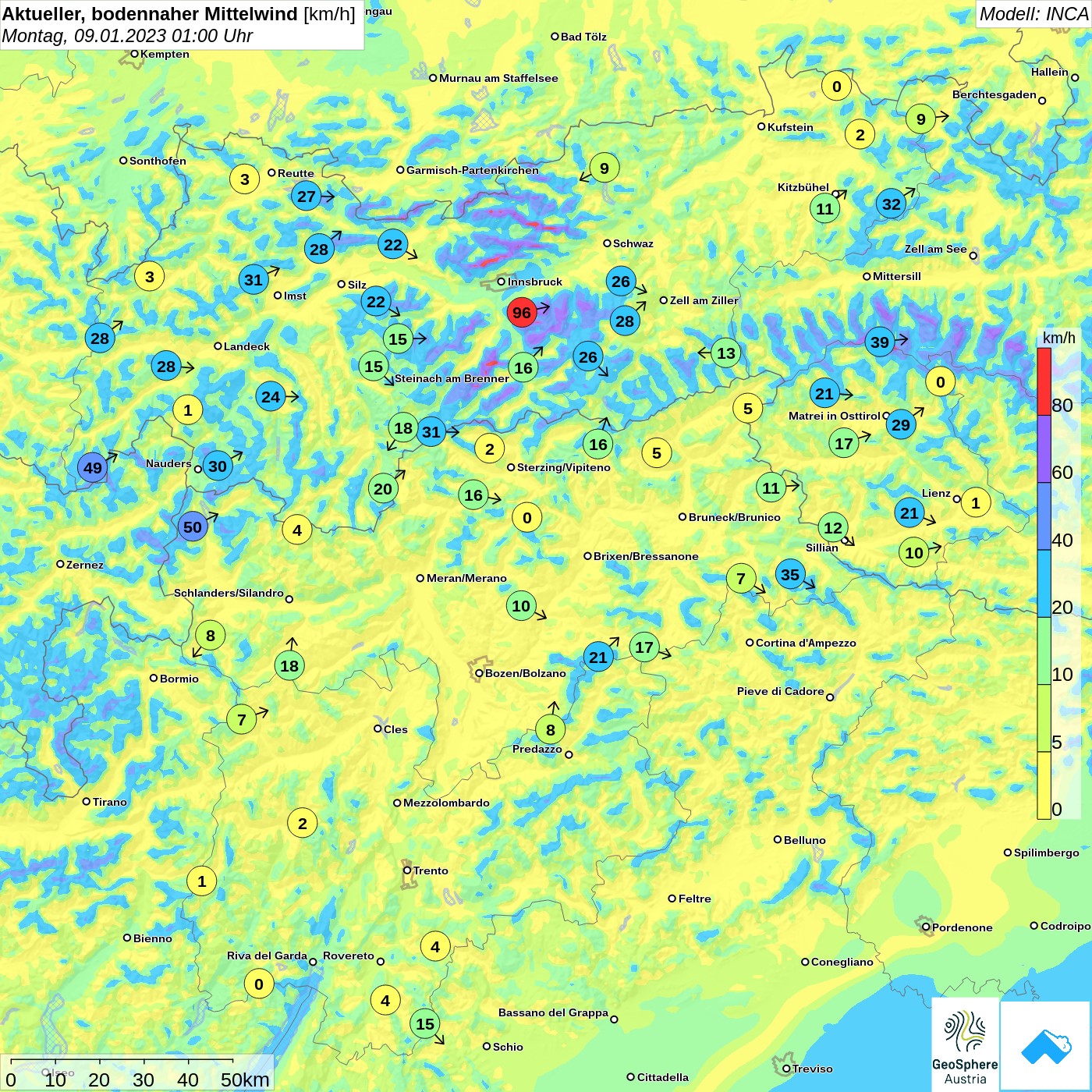Viewport: 1092px width, 1092px height.
Task: Select the 32 km/h marker east of Kitzbühel
Action: [x=892, y=204]
